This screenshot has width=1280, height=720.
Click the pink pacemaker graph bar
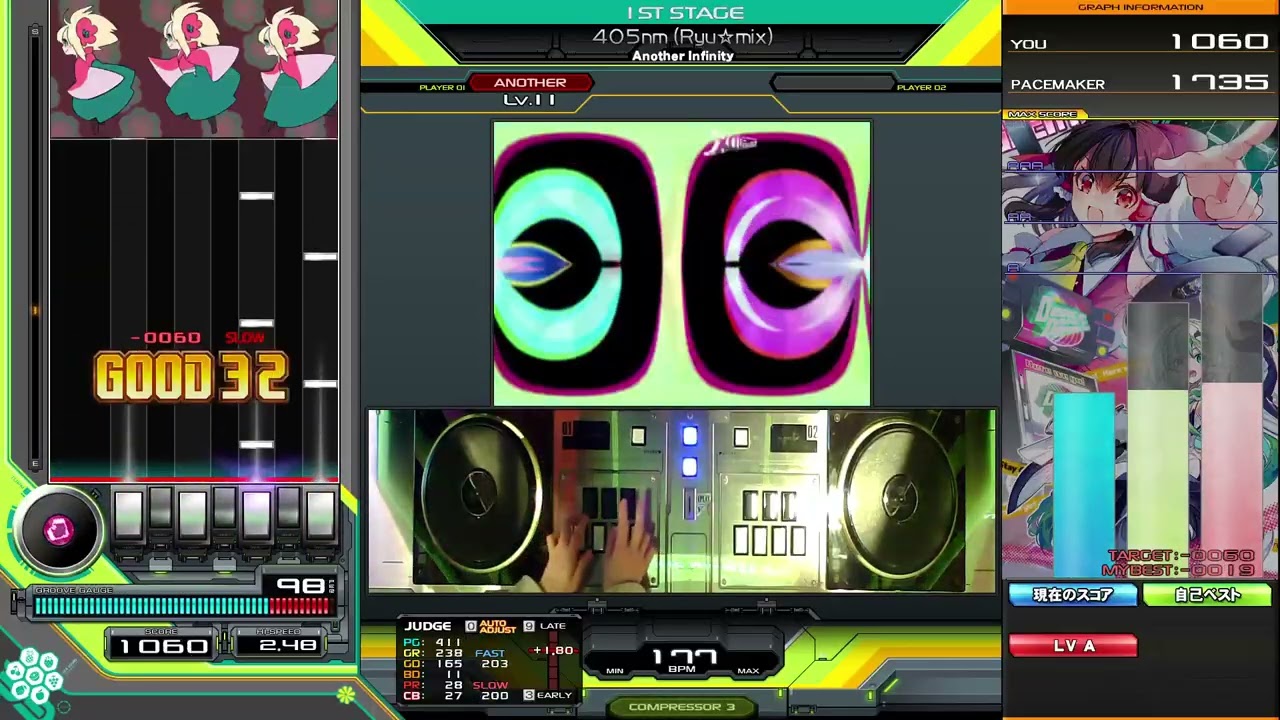(x=1232, y=480)
